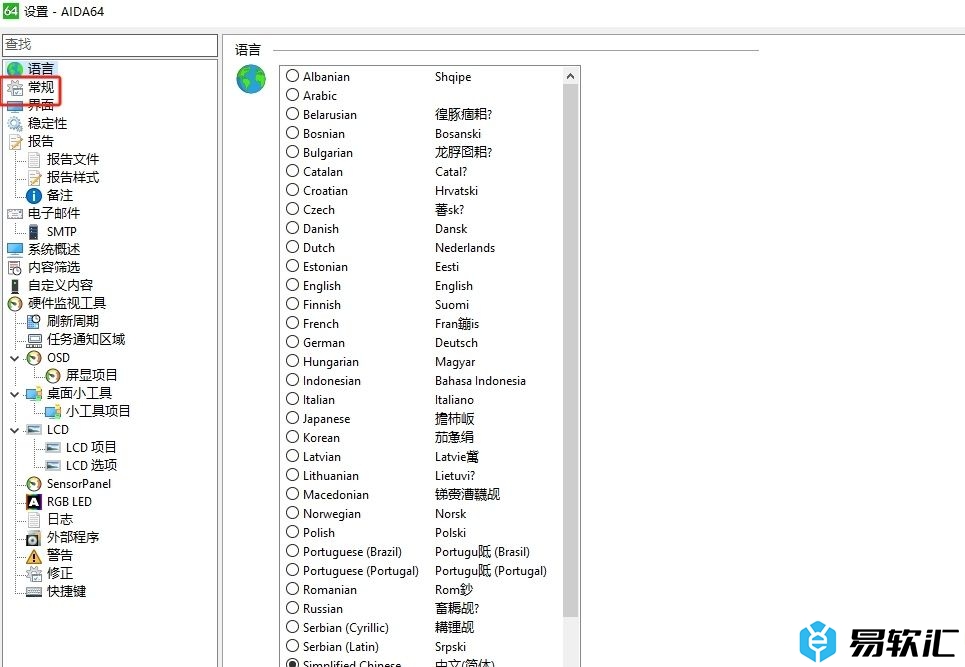Viewport: 965px width, 667px height.
Task: Select the 常规 gear icon in the tree
Action: [x=15, y=87]
